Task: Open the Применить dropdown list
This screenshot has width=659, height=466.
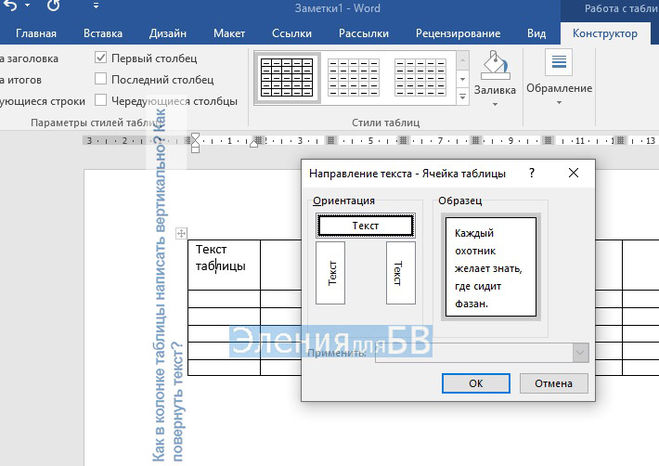Action: (x=580, y=353)
